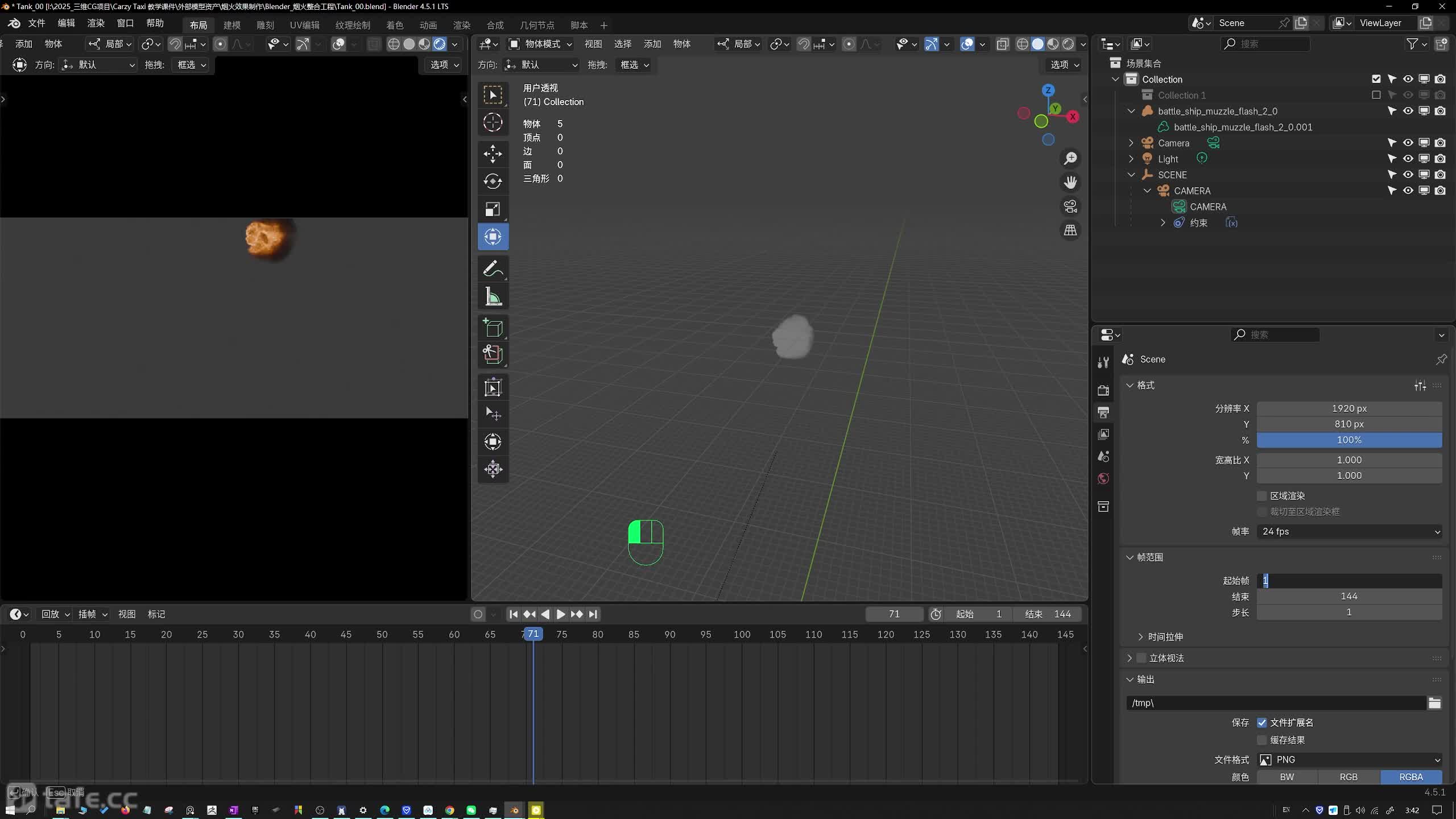The height and width of the screenshot is (819, 1456).
Task: Open the World properties tab icon
Action: (1103, 479)
